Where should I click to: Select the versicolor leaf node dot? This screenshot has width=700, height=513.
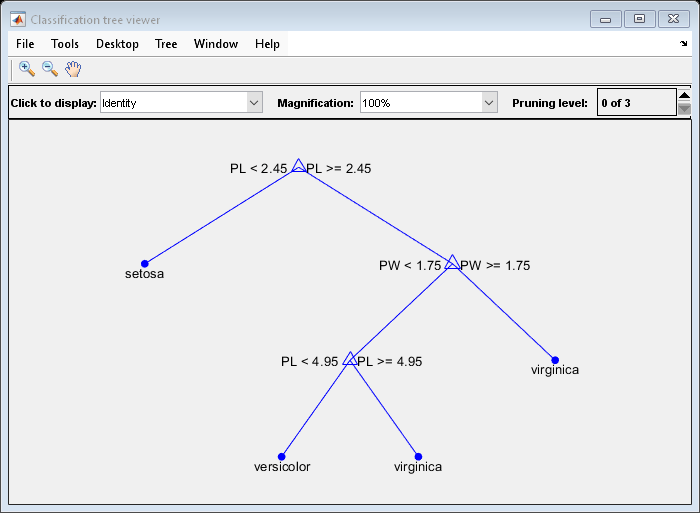282,456
